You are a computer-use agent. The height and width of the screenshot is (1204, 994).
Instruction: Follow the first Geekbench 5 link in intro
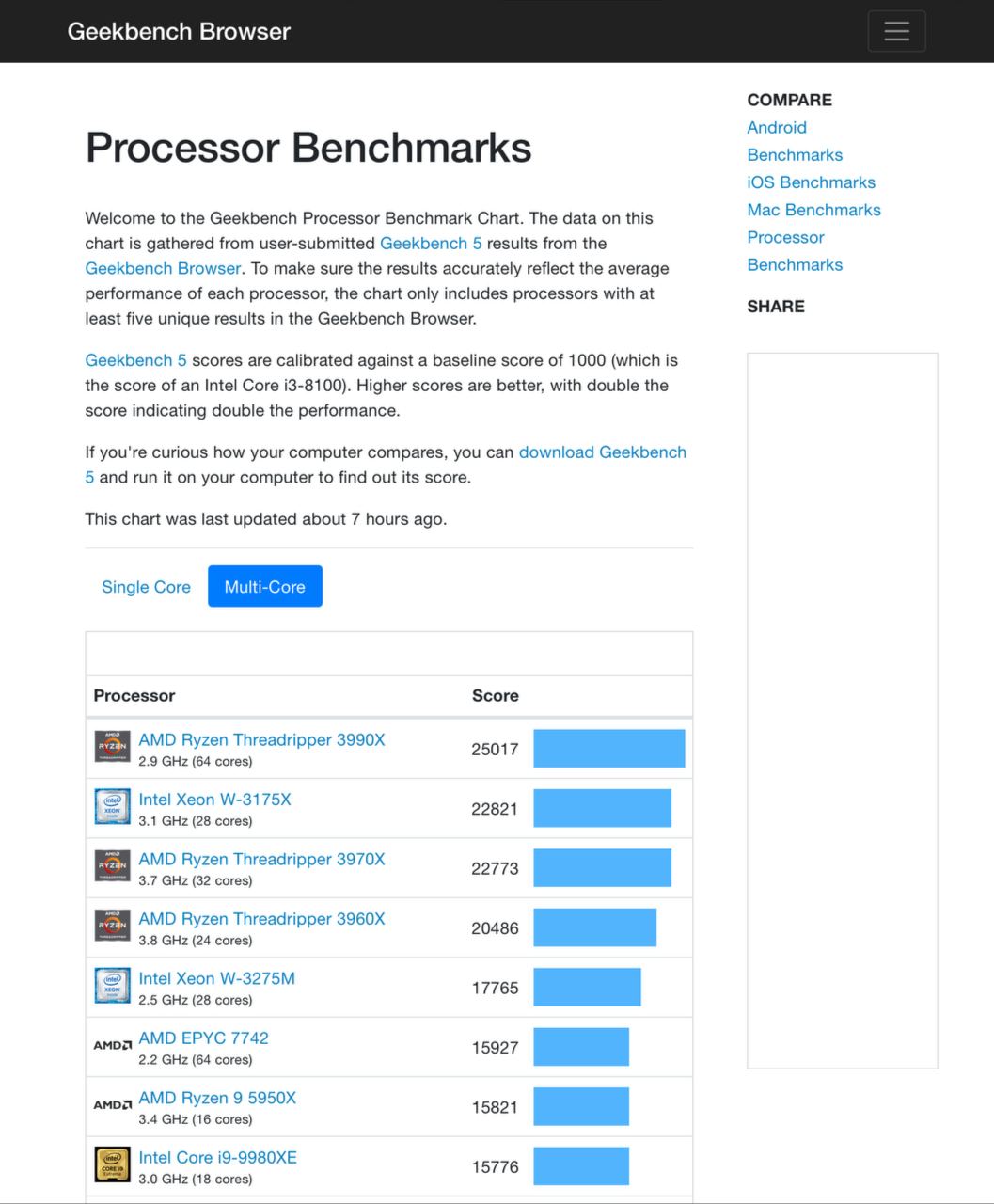coord(431,243)
